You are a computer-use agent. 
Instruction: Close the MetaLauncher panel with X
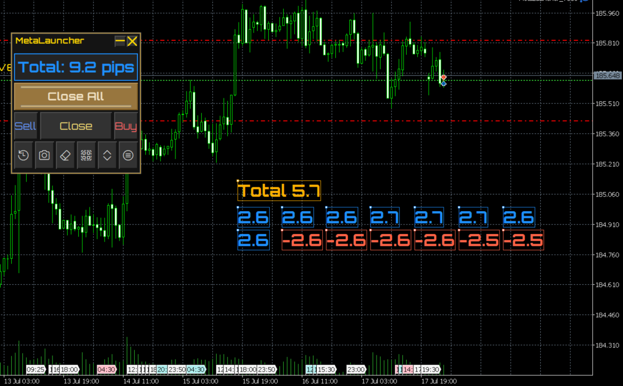coord(132,41)
